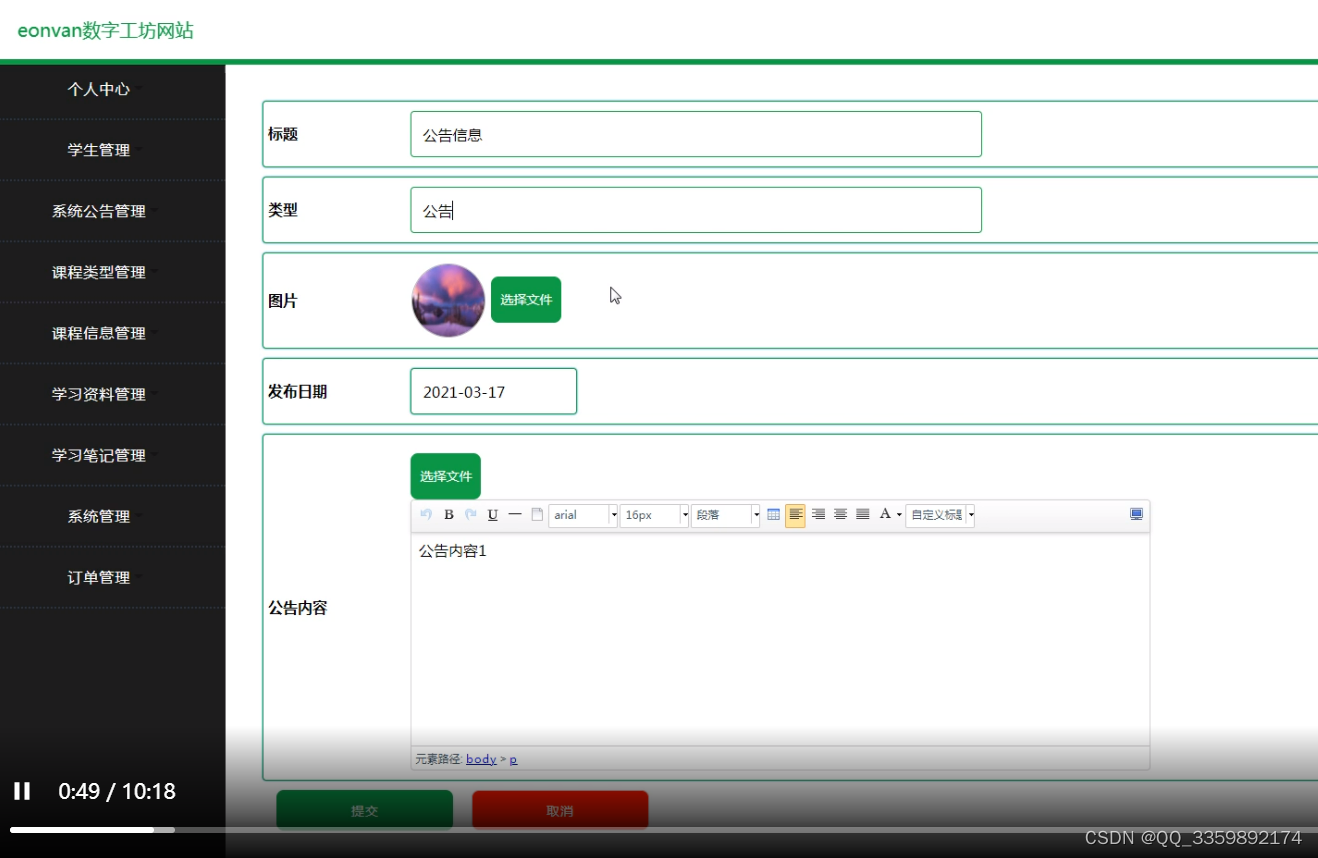The image size is (1318, 858).
Task: Justify text in the editor
Action: tap(863, 515)
